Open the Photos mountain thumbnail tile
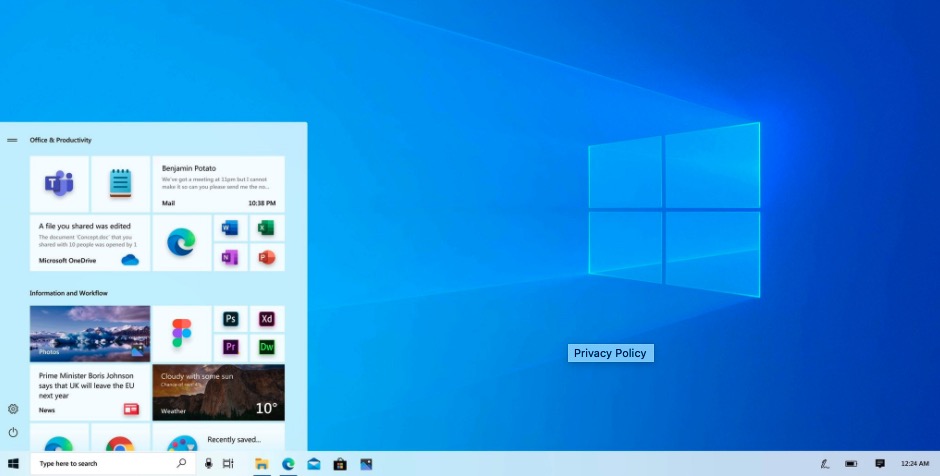The width and height of the screenshot is (940, 476). coord(90,333)
